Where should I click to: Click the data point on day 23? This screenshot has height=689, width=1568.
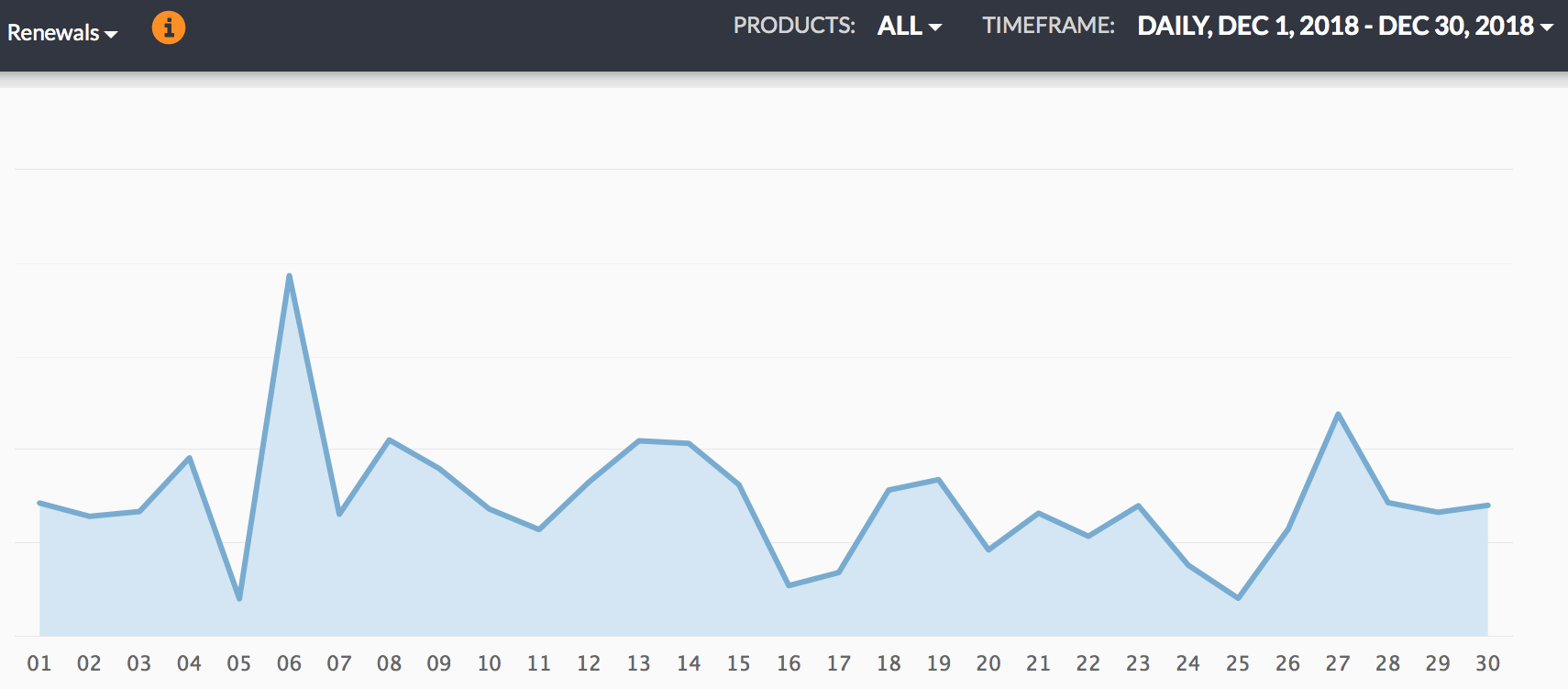pos(1138,506)
